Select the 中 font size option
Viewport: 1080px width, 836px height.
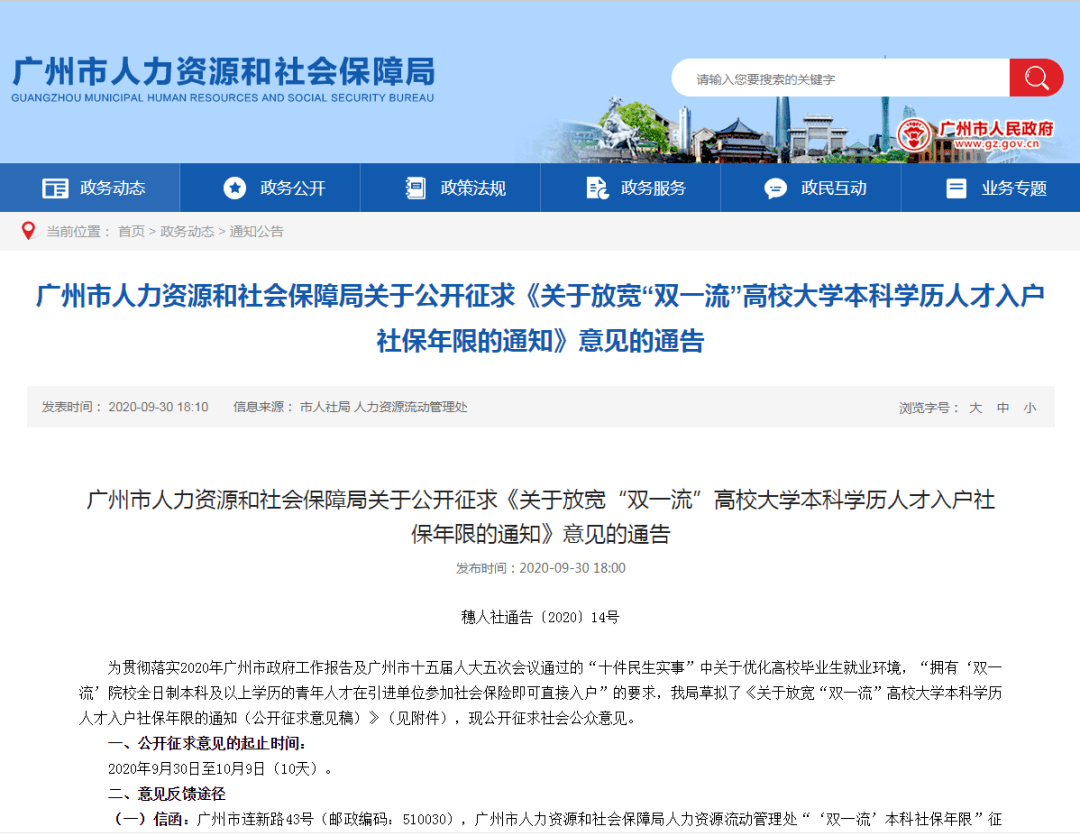tap(1003, 407)
